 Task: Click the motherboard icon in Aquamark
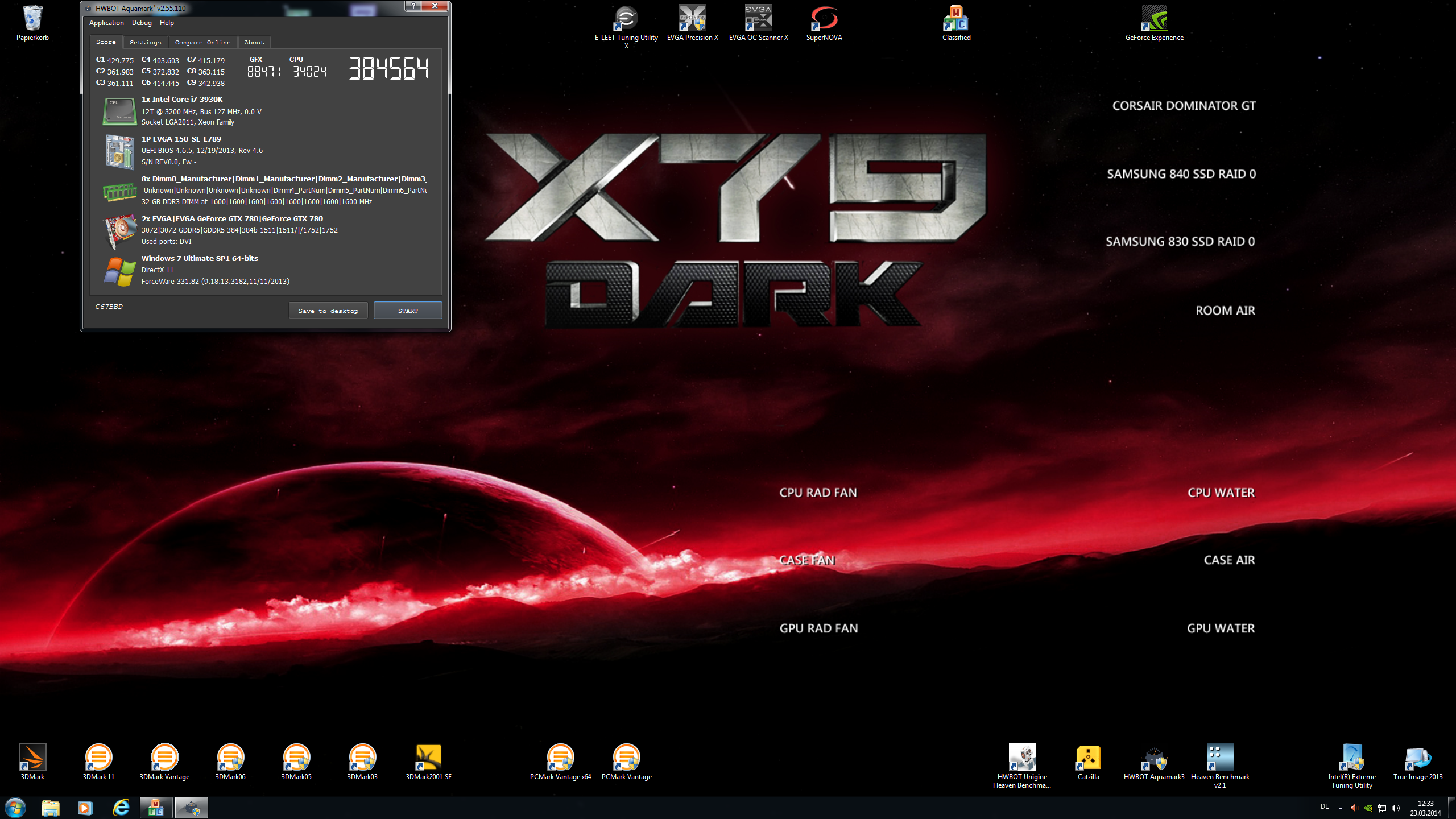[119, 151]
